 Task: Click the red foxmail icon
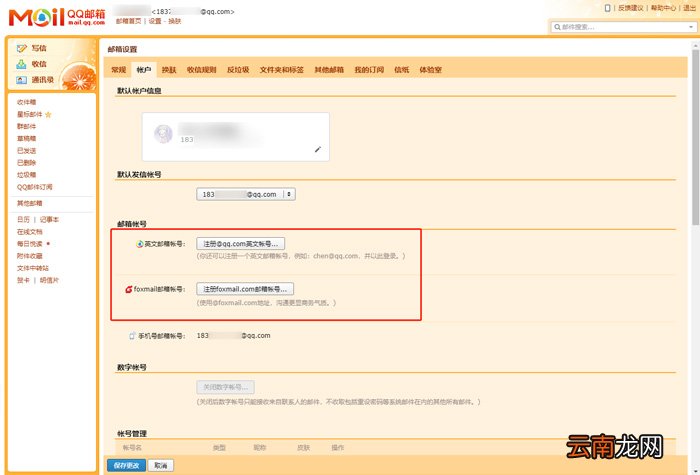coord(129,289)
